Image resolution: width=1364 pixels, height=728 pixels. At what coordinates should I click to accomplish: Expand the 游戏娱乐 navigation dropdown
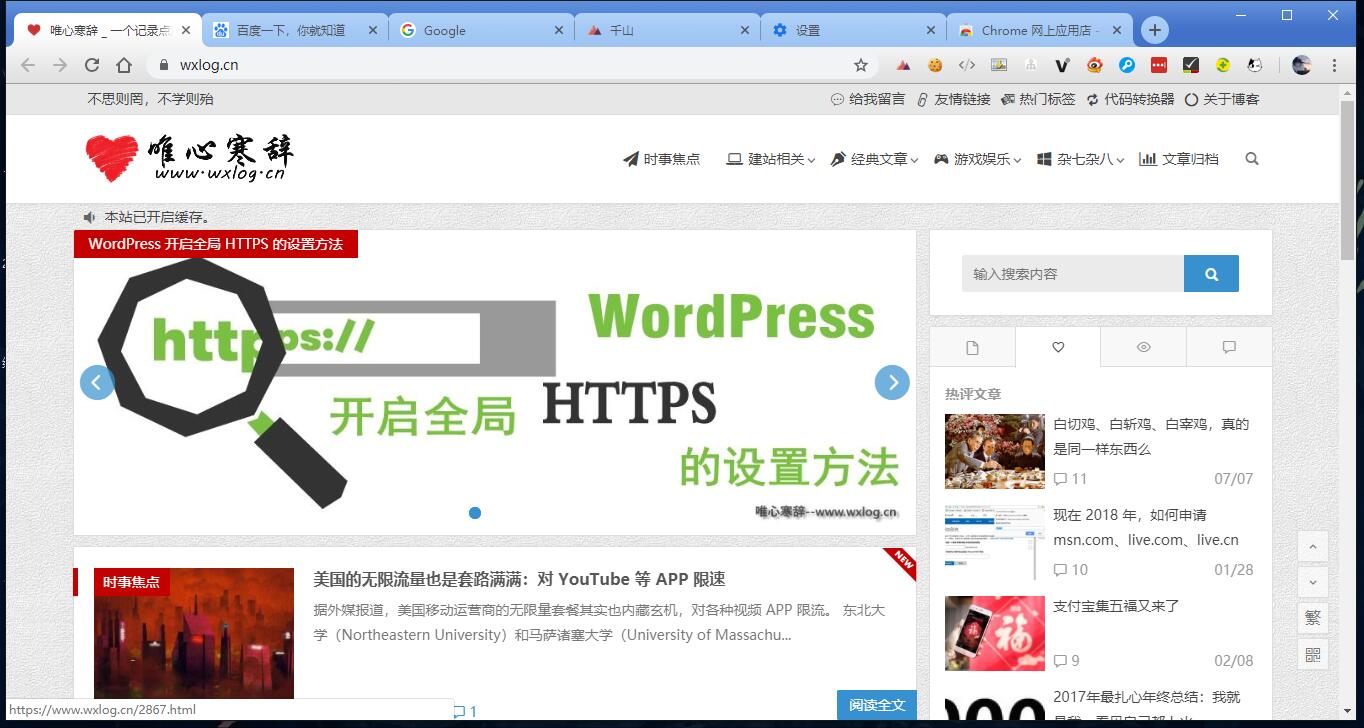pos(977,159)
